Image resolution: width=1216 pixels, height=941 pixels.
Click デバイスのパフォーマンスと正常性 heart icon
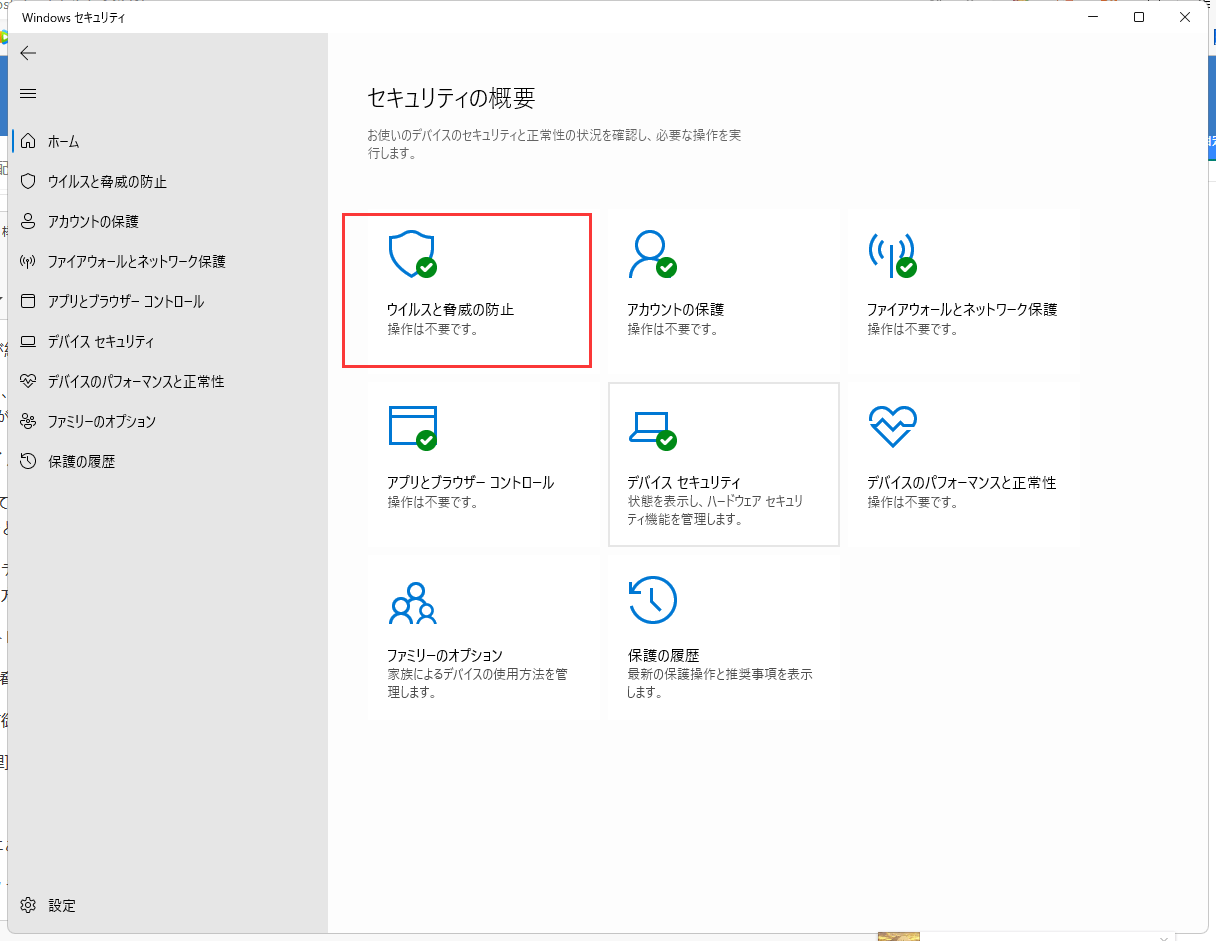click(28, 381)
